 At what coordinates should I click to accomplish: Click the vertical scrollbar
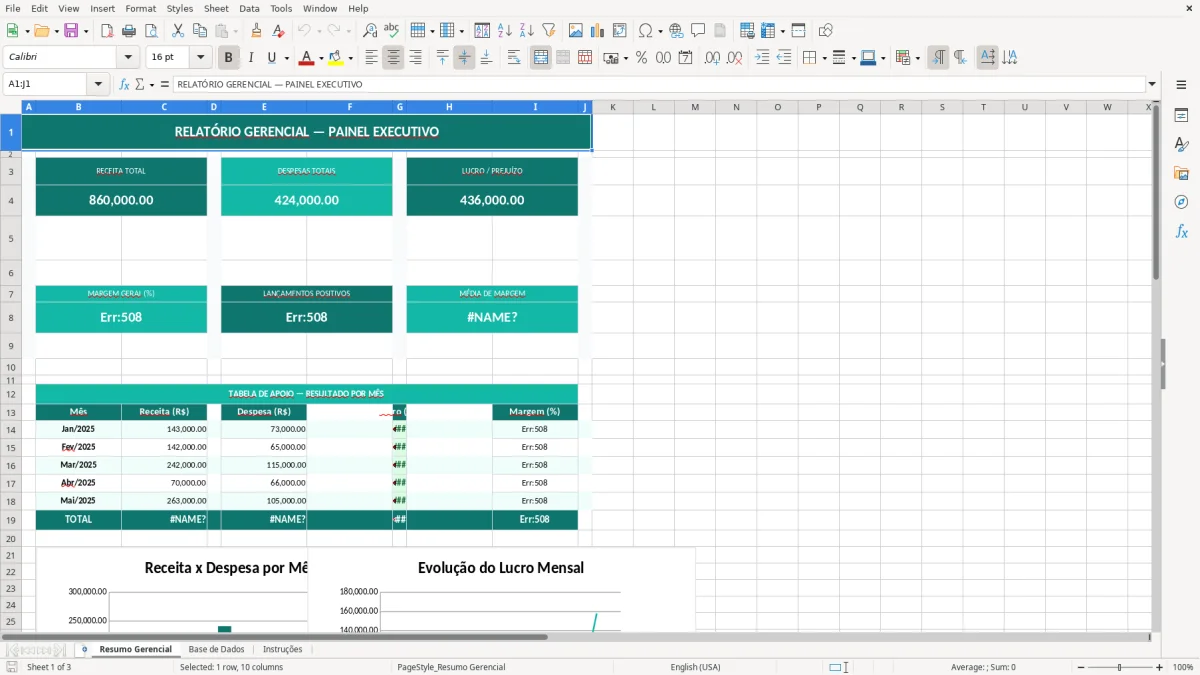1156,366
